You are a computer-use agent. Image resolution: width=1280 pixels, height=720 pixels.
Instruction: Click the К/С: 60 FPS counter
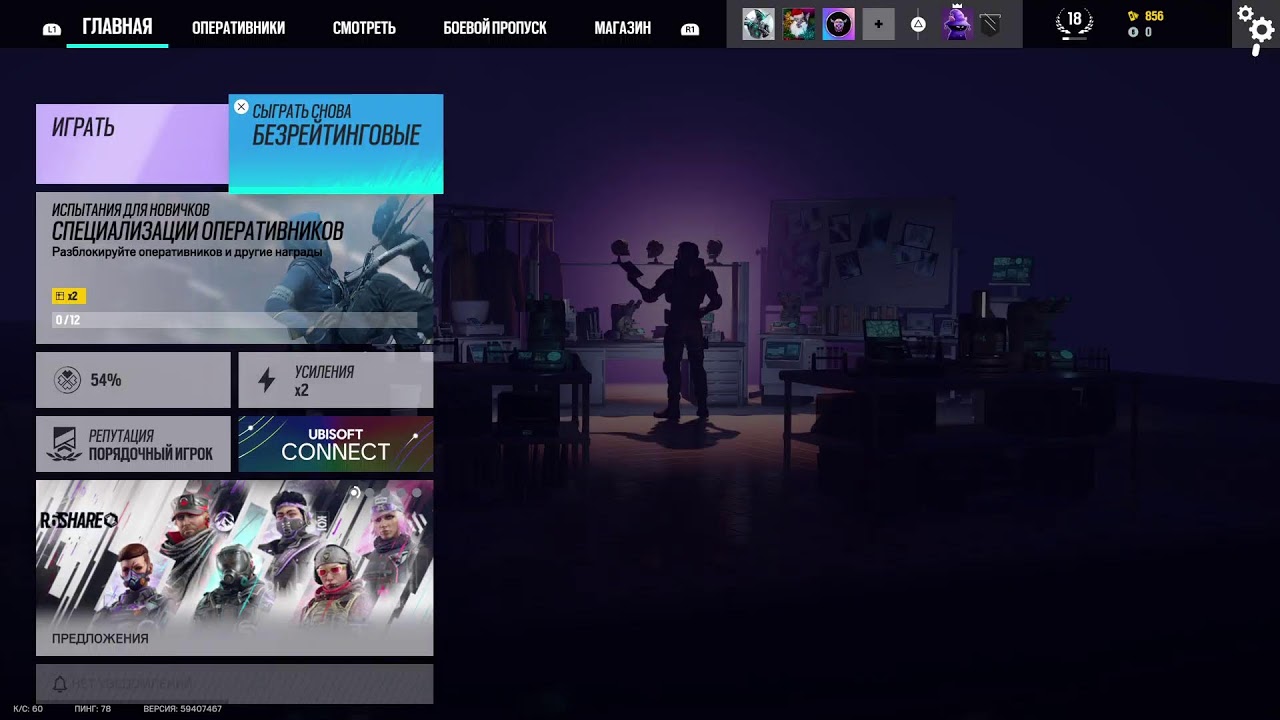[28, 709]
